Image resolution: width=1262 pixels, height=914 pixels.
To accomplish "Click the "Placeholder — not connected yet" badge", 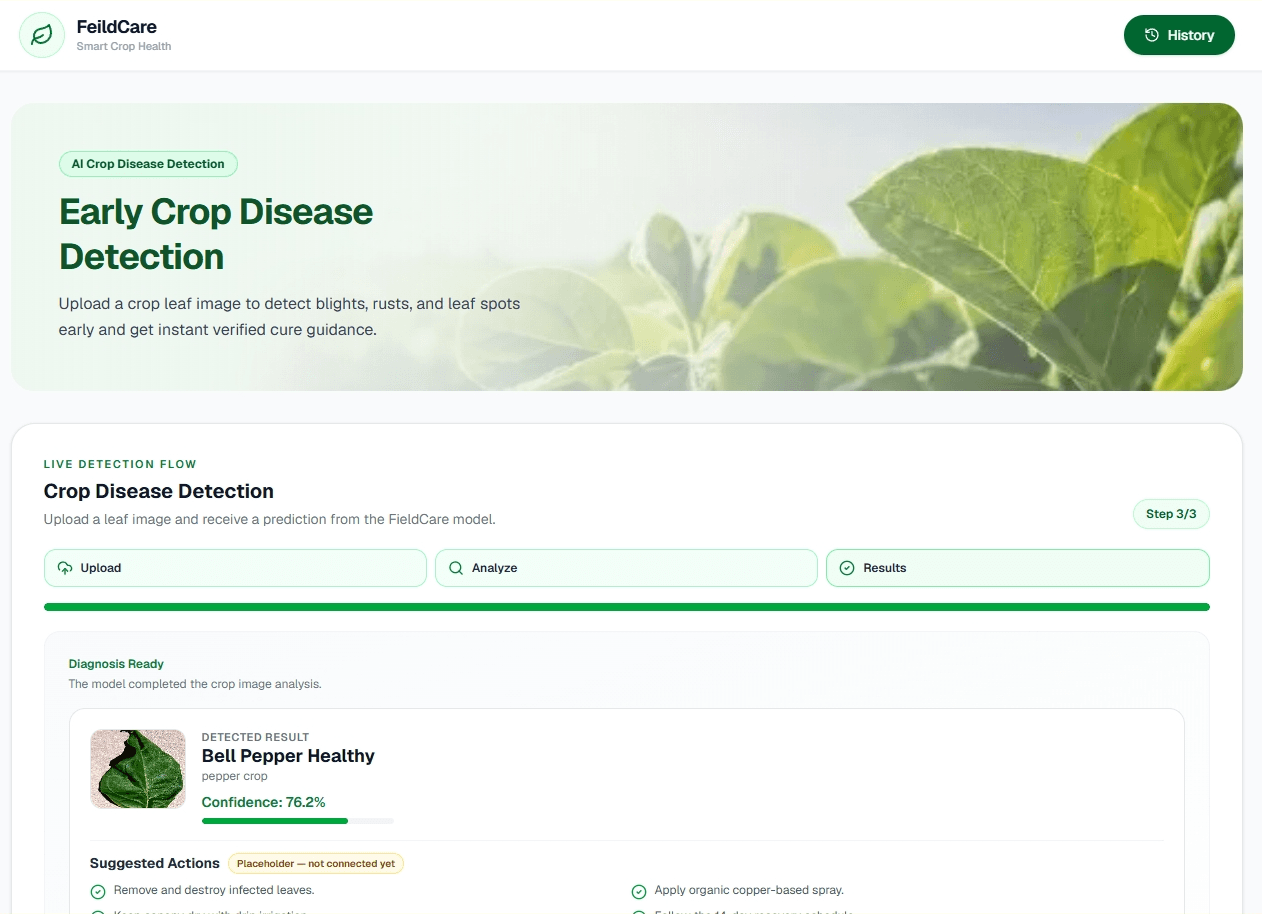I will pos(316,864).
